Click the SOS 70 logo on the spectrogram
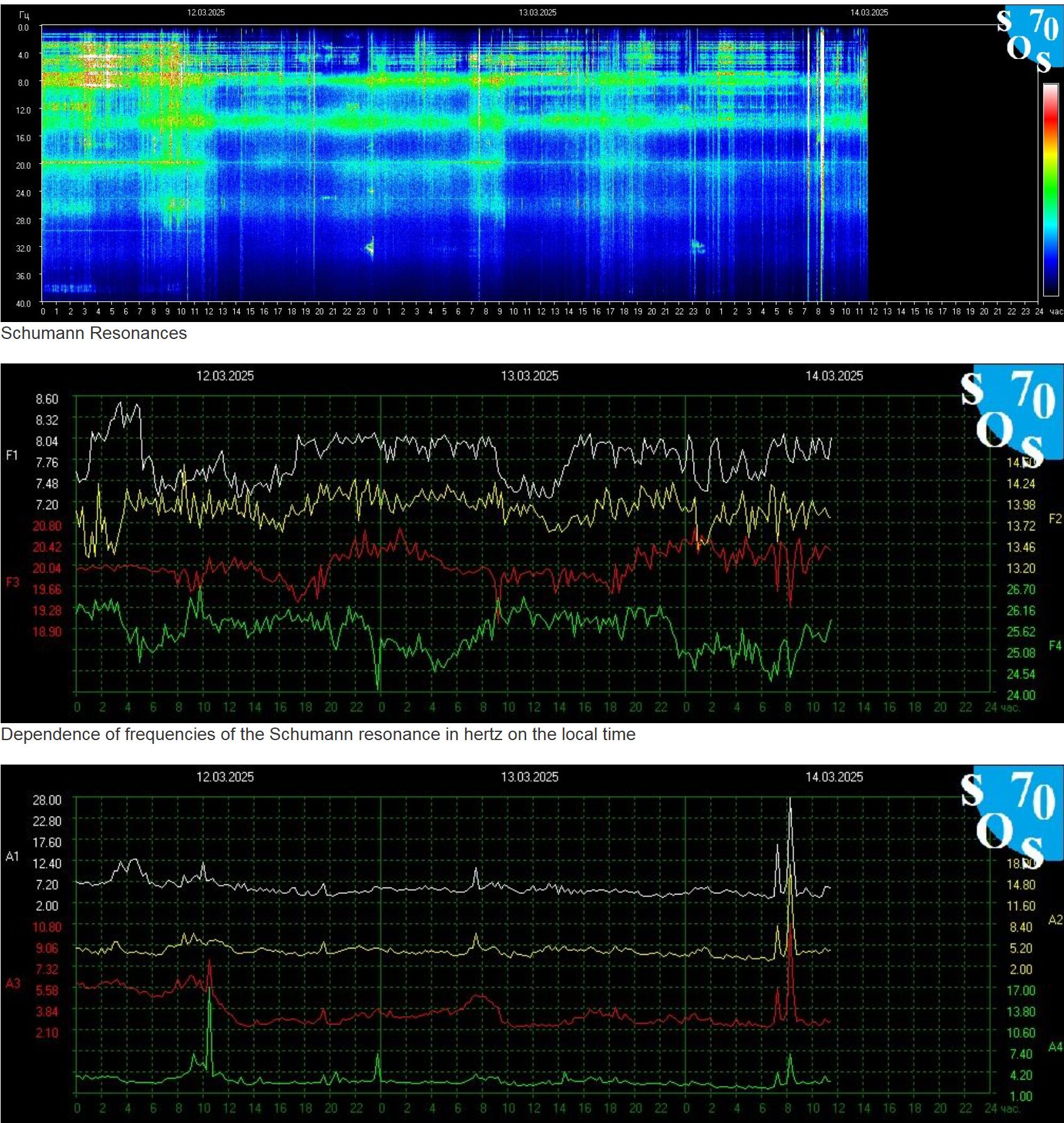 tap(1029, 38)
